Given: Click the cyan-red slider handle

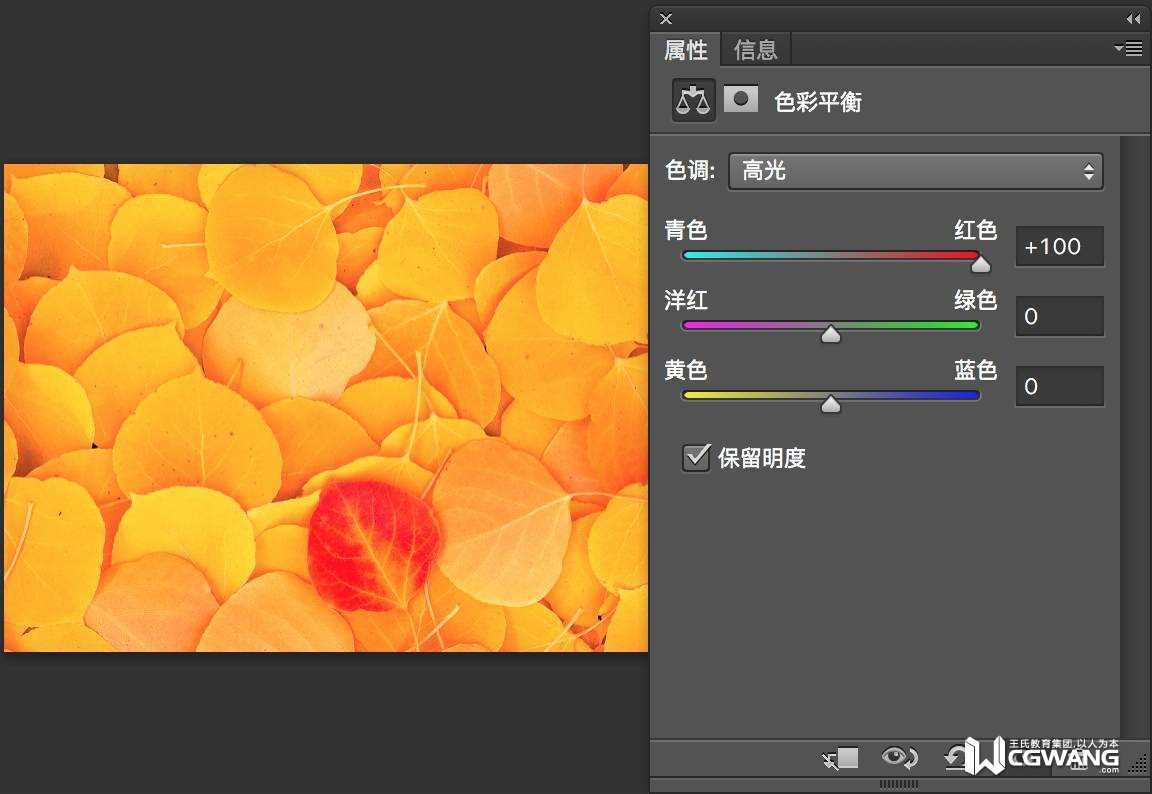Looking at the screenshot, I should [981, 264].
